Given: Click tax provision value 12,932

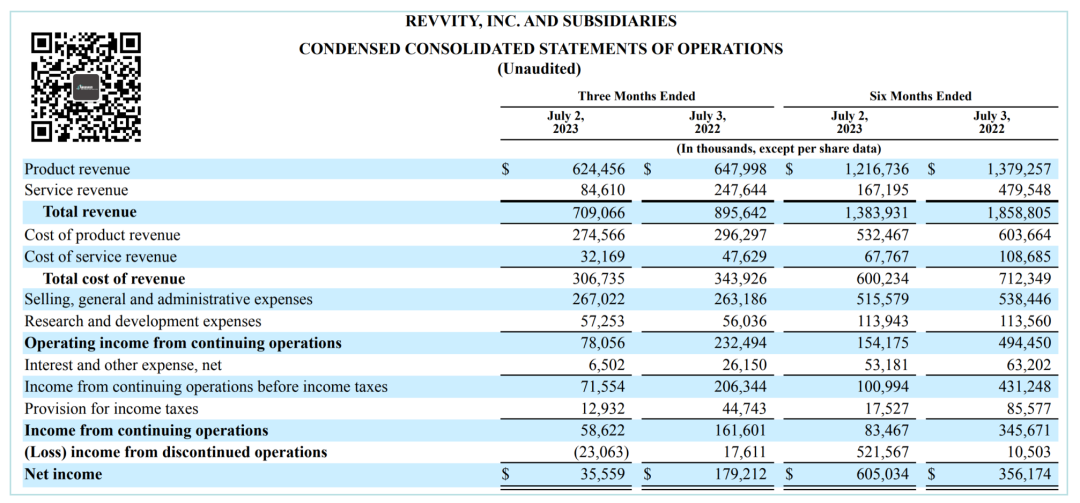Looking at the screenshot, I should tap(603, 409).
